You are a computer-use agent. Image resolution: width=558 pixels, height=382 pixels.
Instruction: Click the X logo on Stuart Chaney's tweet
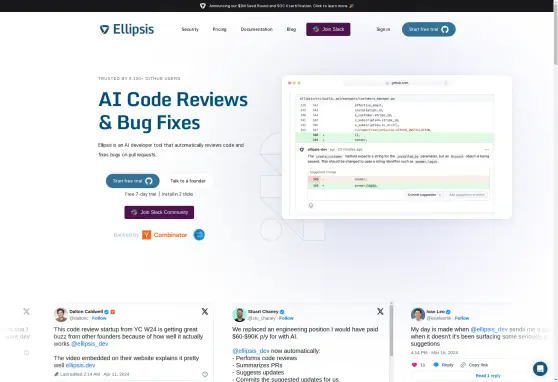tap(380, 312)
